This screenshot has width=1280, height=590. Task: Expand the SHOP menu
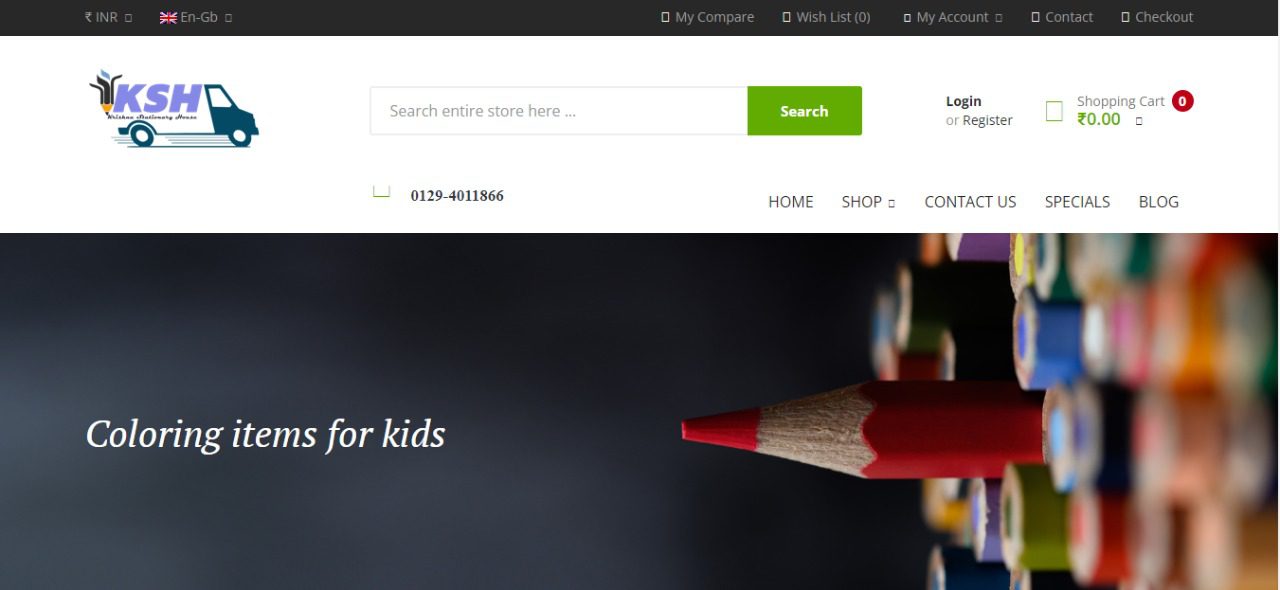868,202
